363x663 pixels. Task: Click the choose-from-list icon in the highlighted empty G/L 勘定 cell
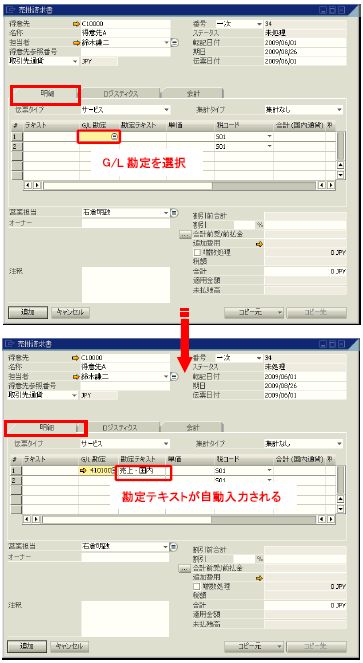114,136
